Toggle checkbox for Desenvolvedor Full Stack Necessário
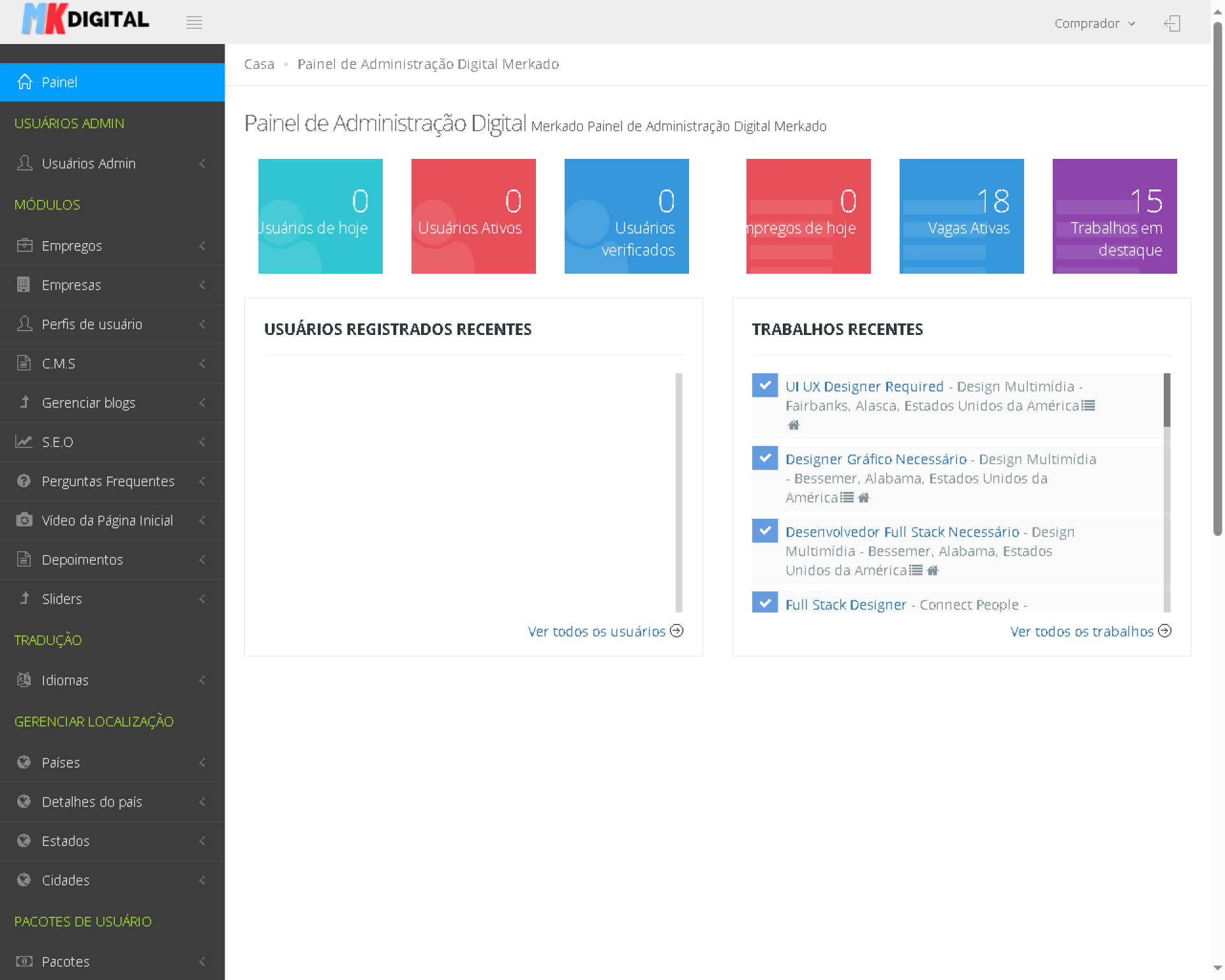 click(x=764, y=531)
